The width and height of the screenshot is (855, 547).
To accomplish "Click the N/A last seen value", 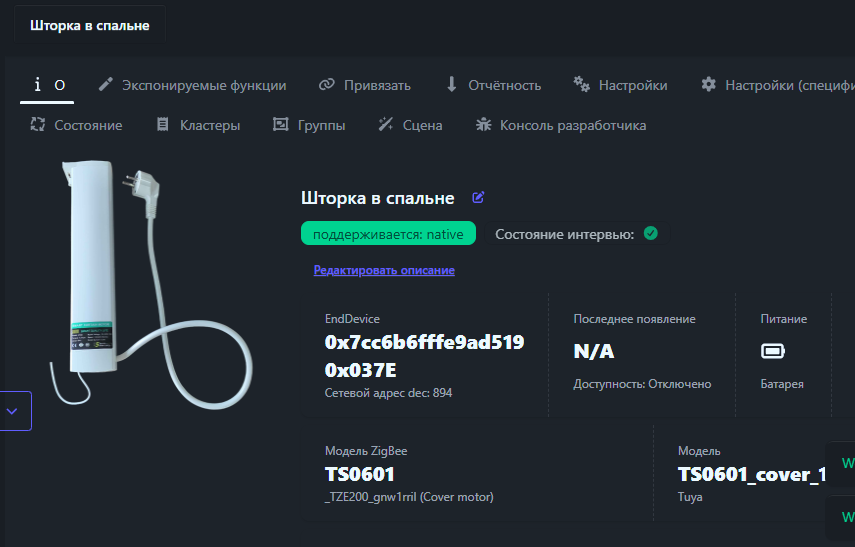I will pos(594,352).
